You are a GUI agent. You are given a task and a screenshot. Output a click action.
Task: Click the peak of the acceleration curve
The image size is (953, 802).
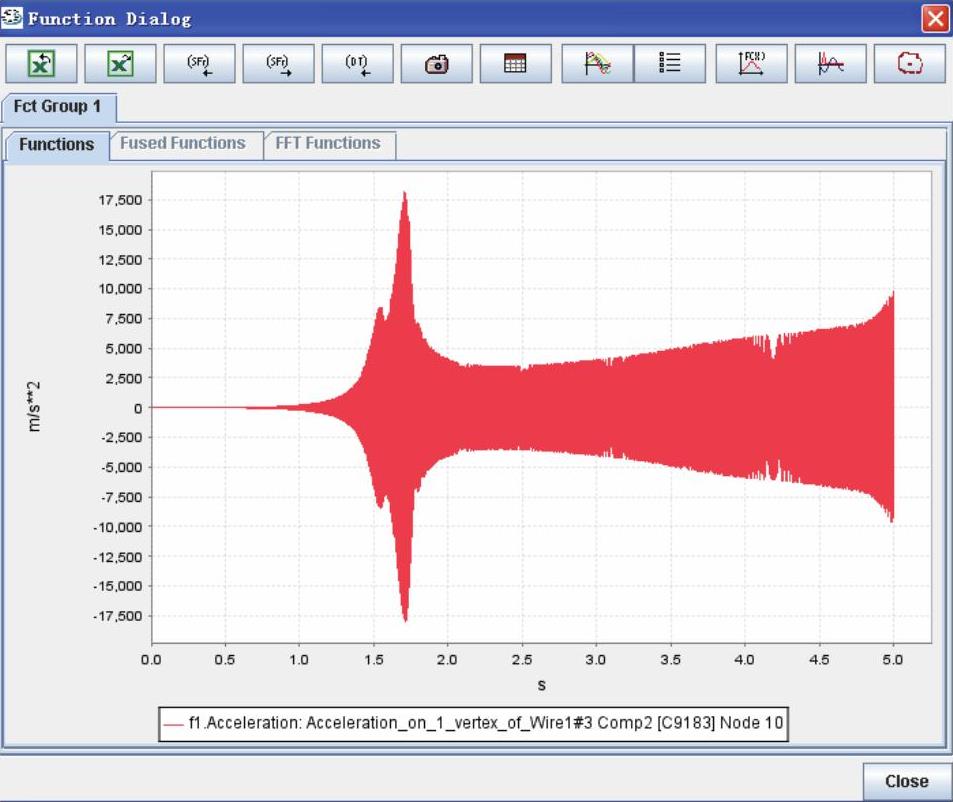[x=404, y=193]
